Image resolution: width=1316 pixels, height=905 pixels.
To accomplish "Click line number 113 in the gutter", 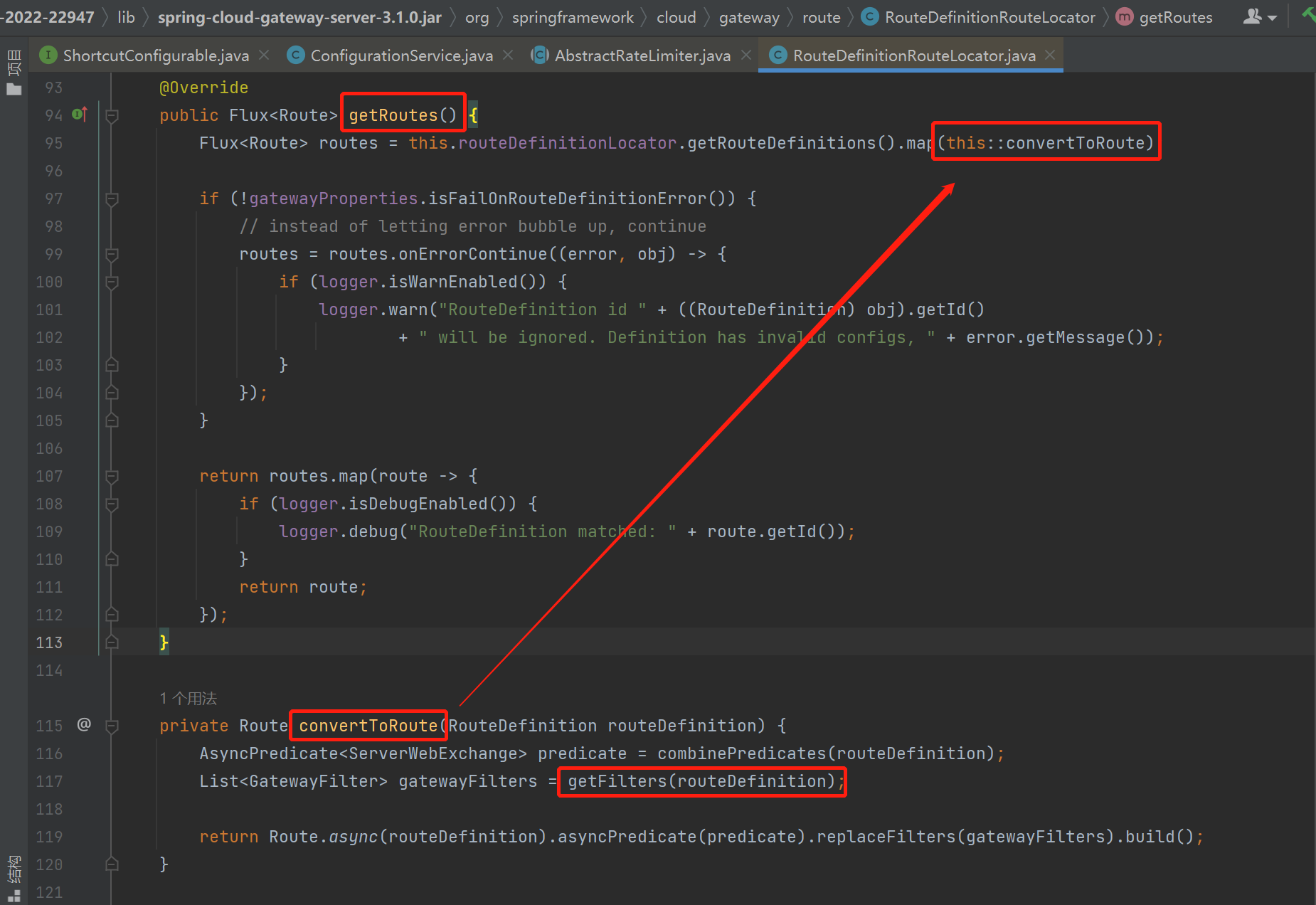I will (49, 642).
